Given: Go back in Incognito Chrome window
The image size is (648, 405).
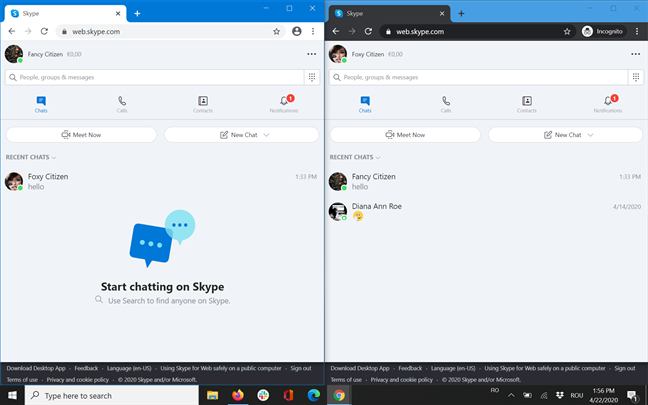Looking at the screenshot, I should (336, 31).
